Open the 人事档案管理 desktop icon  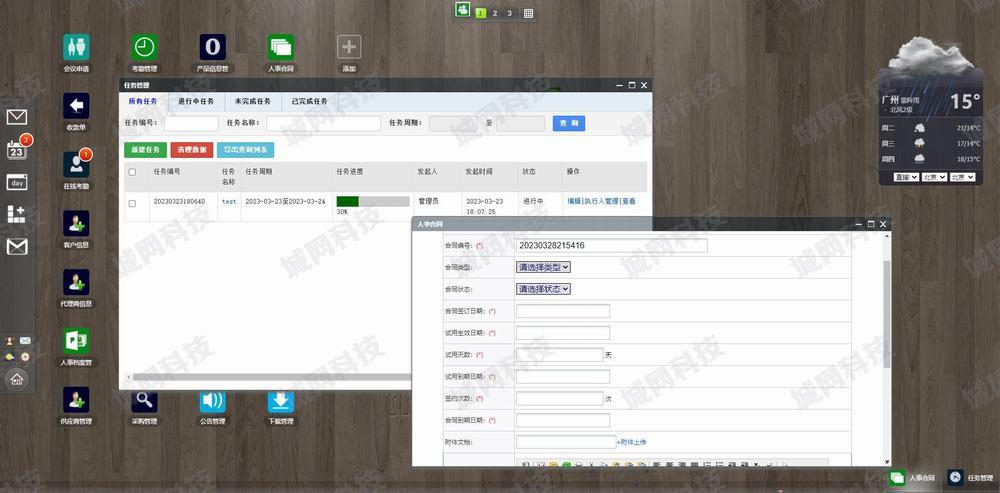point(76,341)
